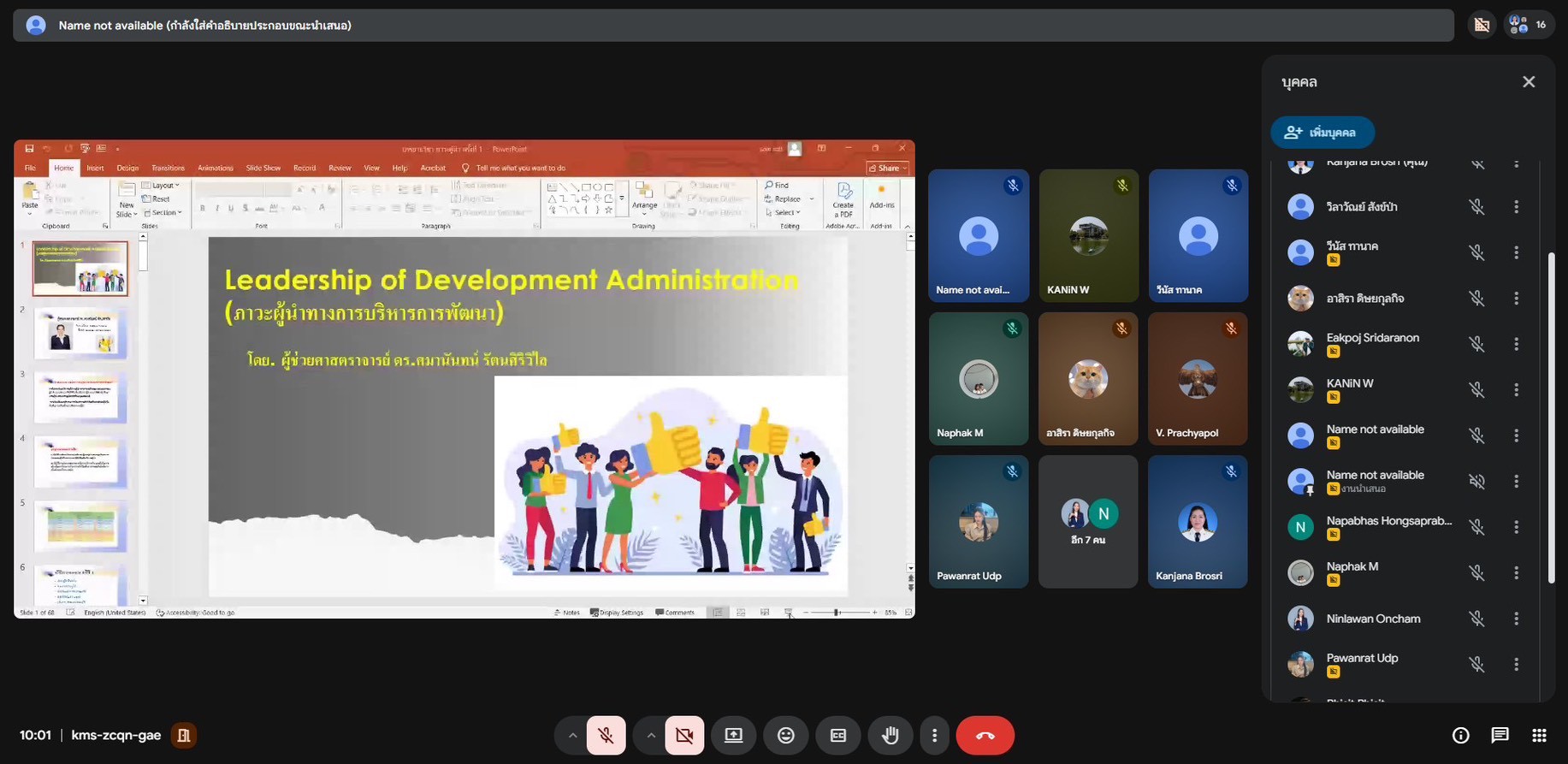Click the red leave call icon
Screen dimensions: 1568x764
pos(985,736)
